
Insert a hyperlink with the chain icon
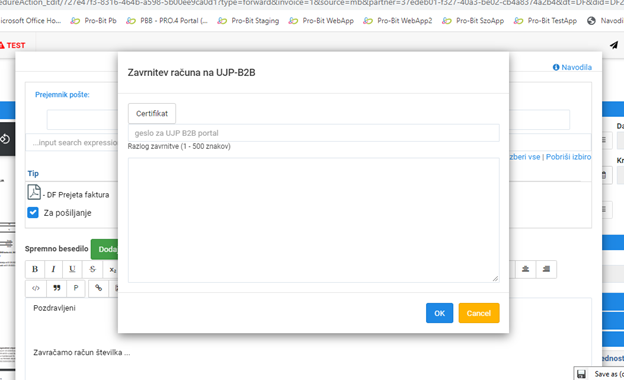click(98, 288)
